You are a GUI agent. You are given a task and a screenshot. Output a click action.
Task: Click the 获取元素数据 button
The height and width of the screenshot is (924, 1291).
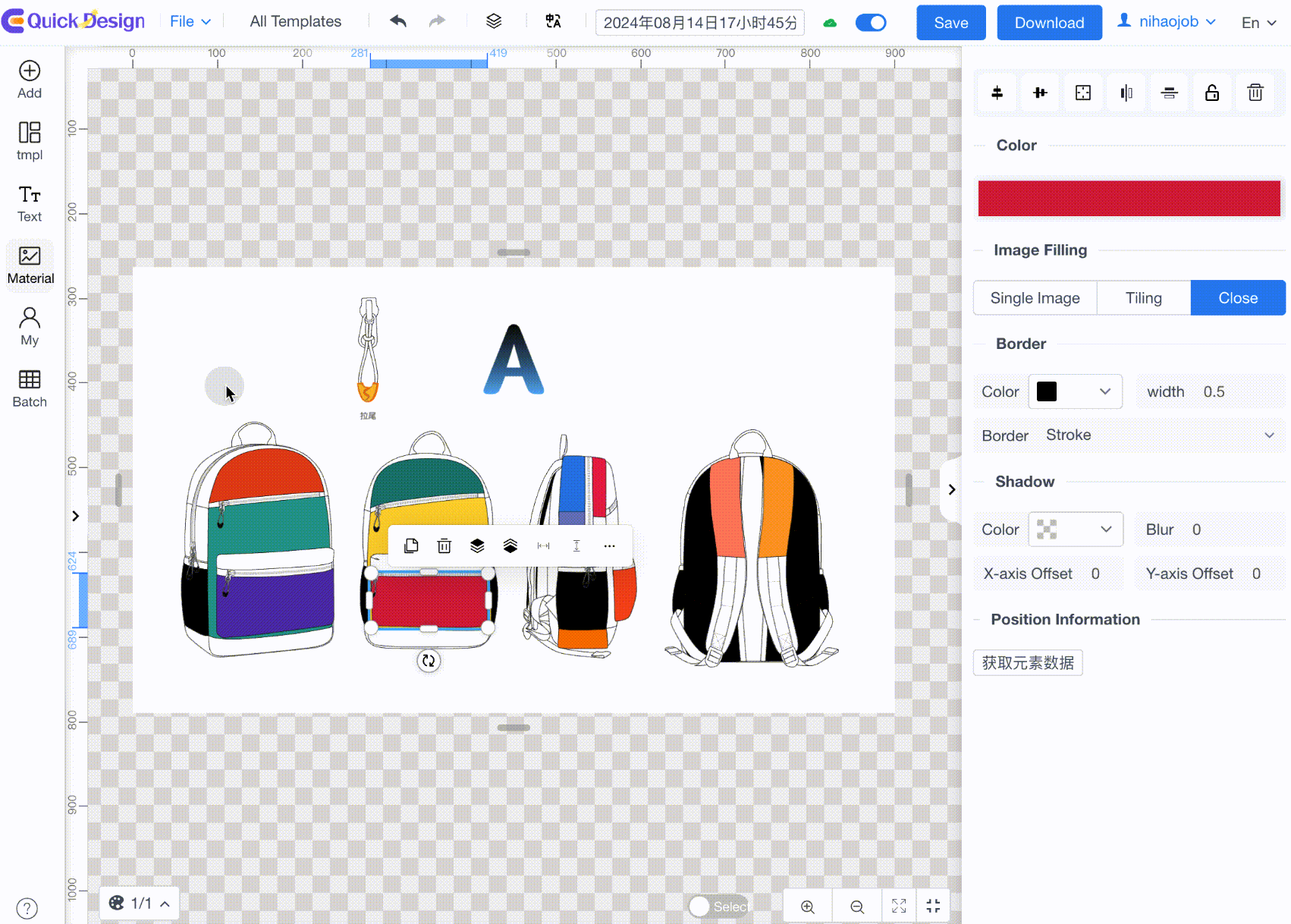pos(1028,662)
